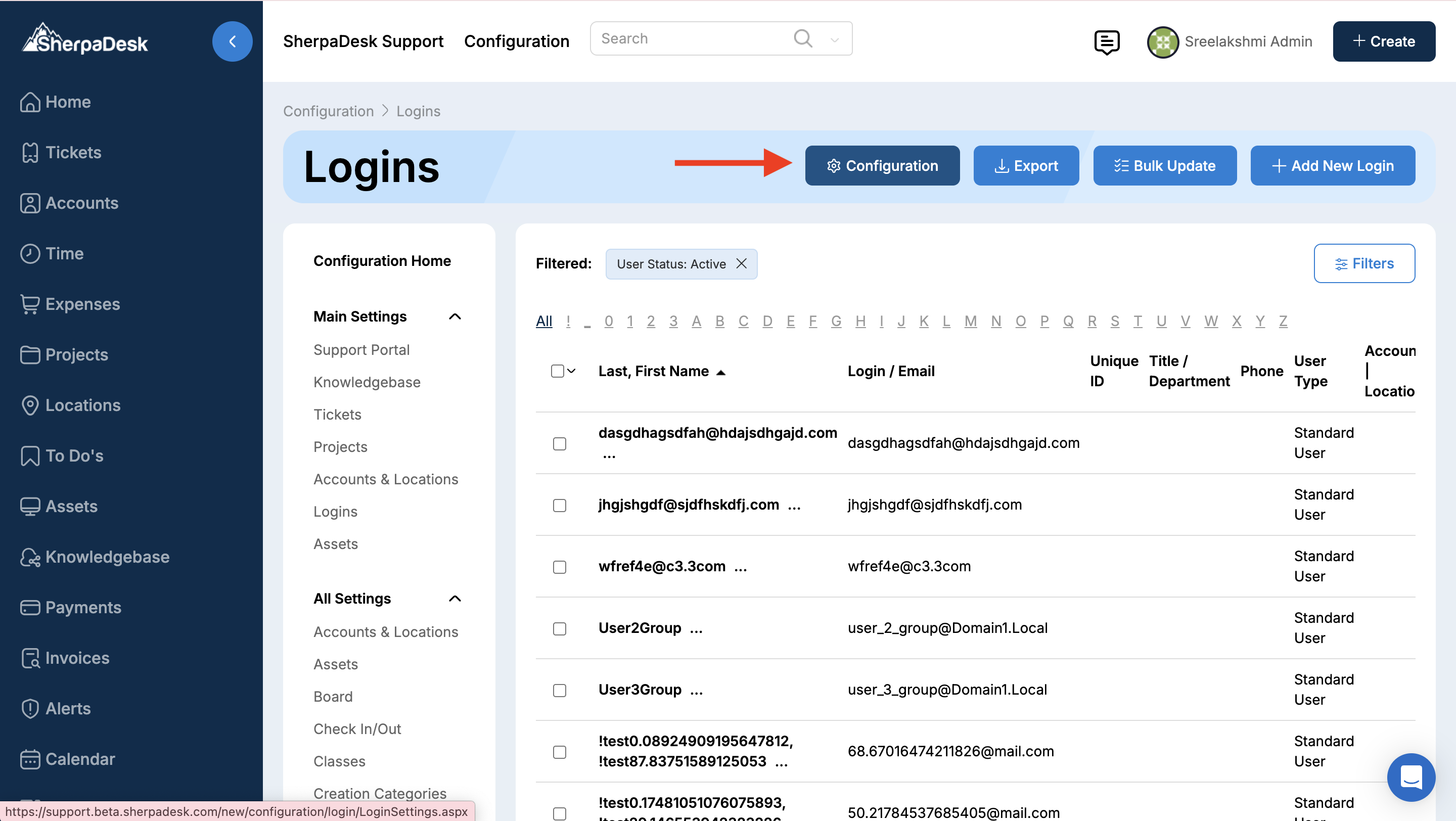The width and height of the screenshot is (1456, 821).
Task: Open Bulk Update
Action: point(1164,165)
